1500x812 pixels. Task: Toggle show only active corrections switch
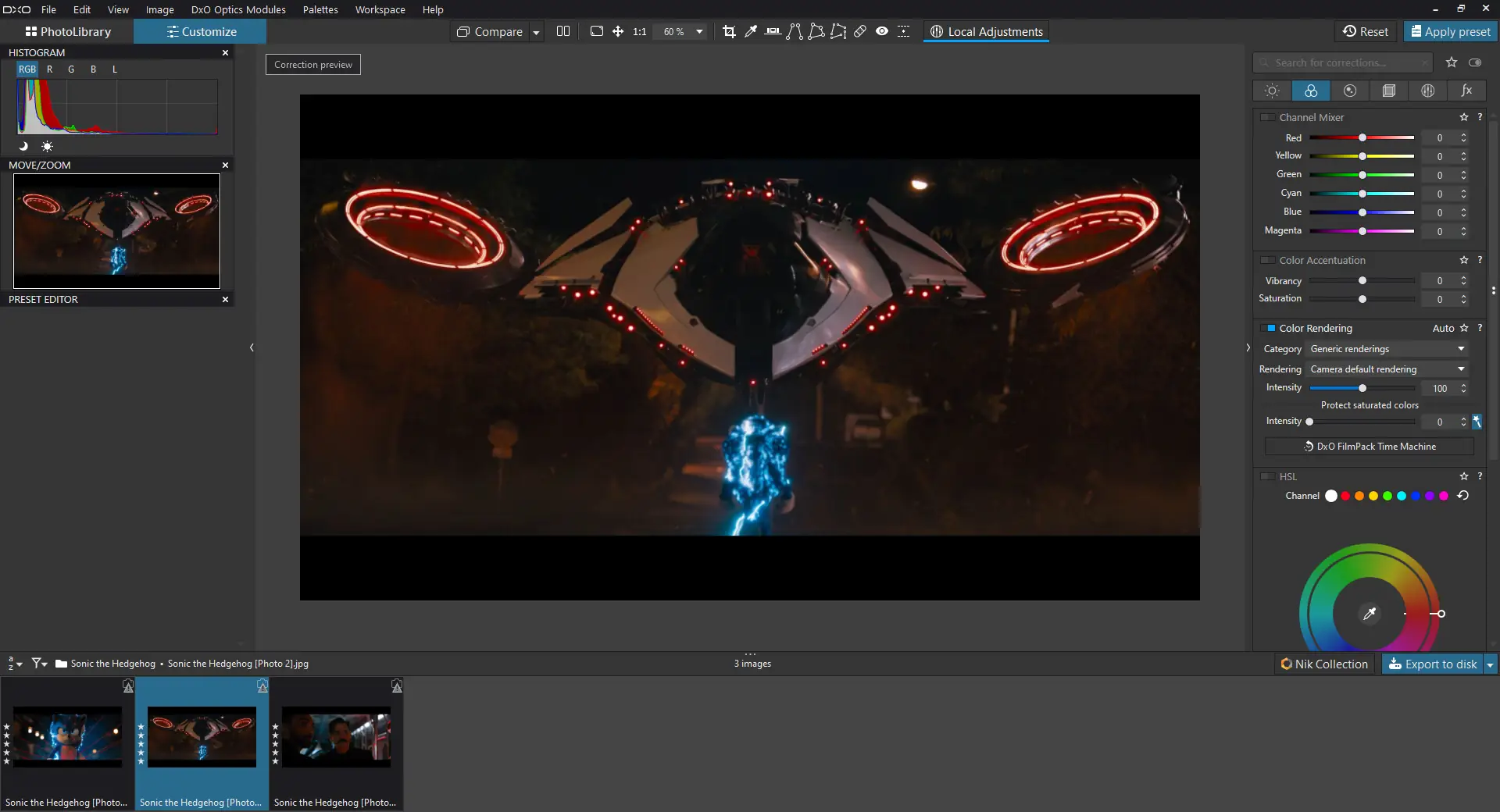click(1475, 62)
